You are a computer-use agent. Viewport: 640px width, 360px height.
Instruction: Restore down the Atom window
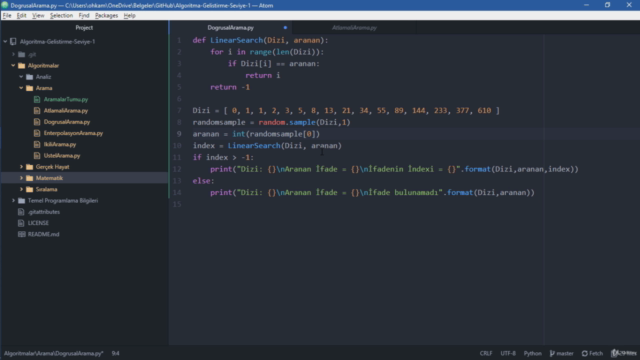point(607,5)
